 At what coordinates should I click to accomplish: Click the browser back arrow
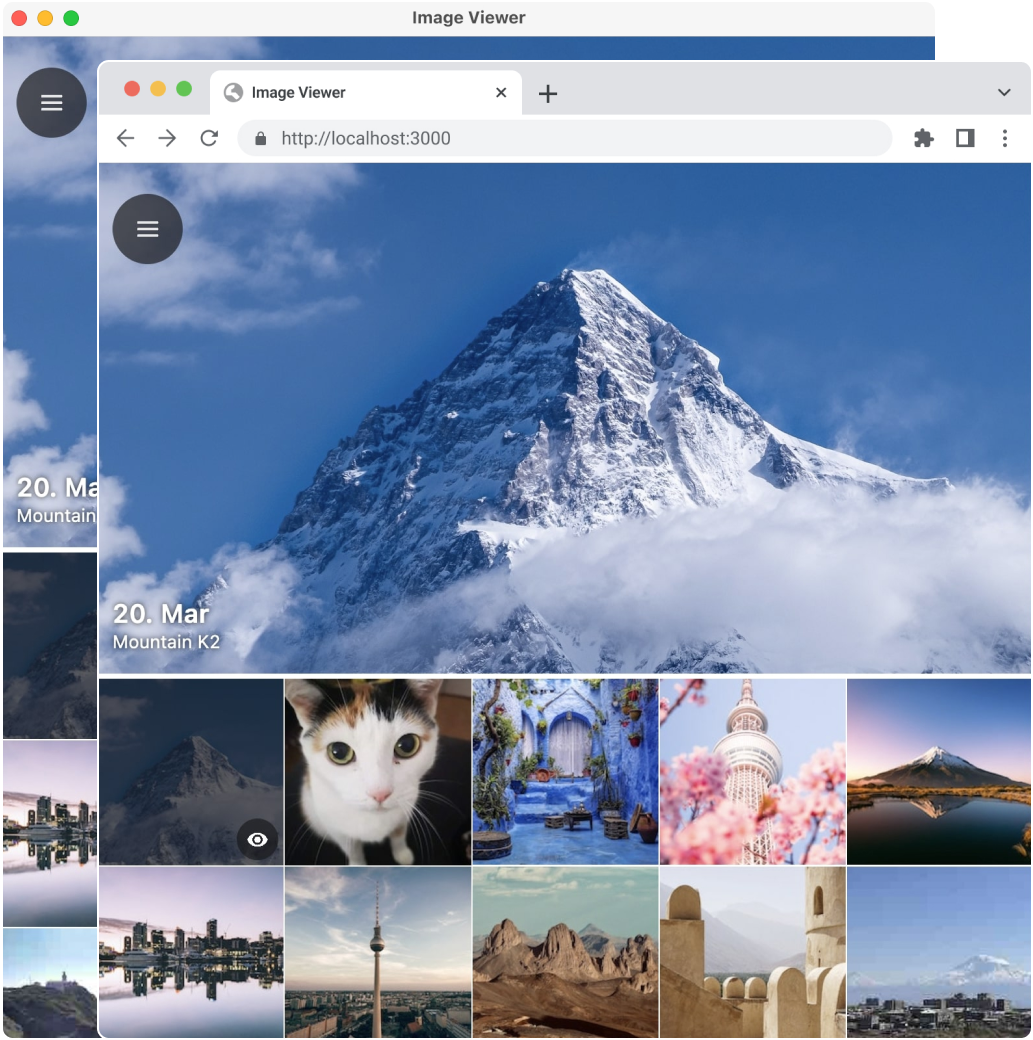pos(125,138)
